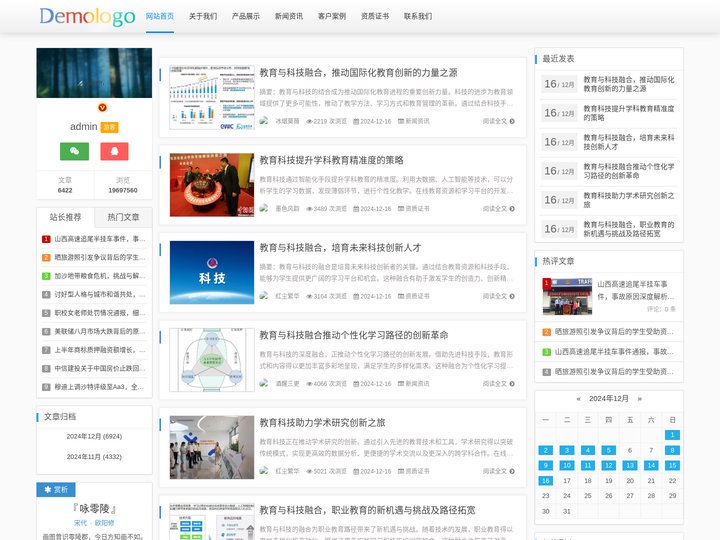720x540 pixels.
Task: Open article 教育与科技融合推动个性化学习路径的创新革命
Action: (x=354, y=335)
